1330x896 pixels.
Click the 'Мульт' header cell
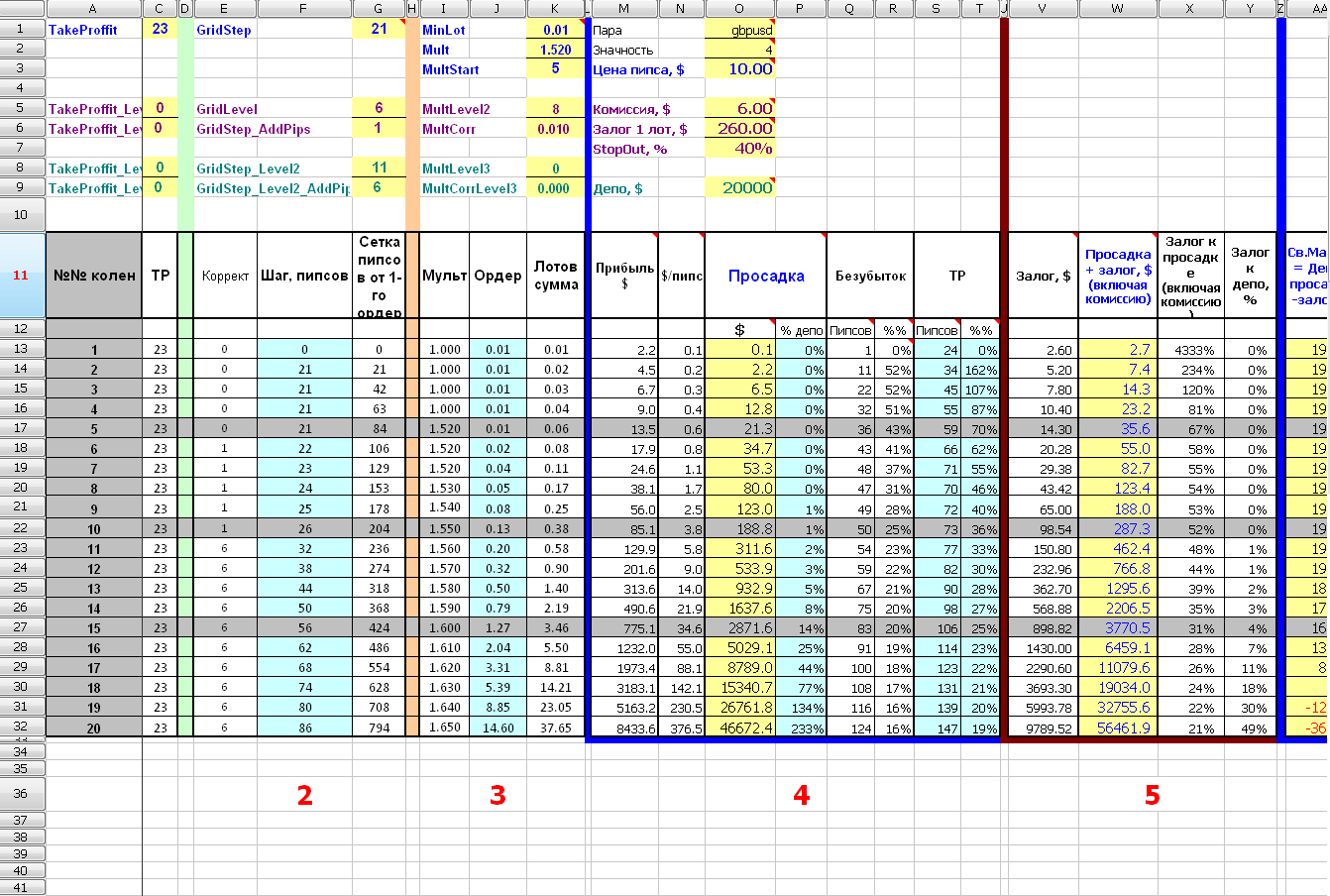point(445,276)
